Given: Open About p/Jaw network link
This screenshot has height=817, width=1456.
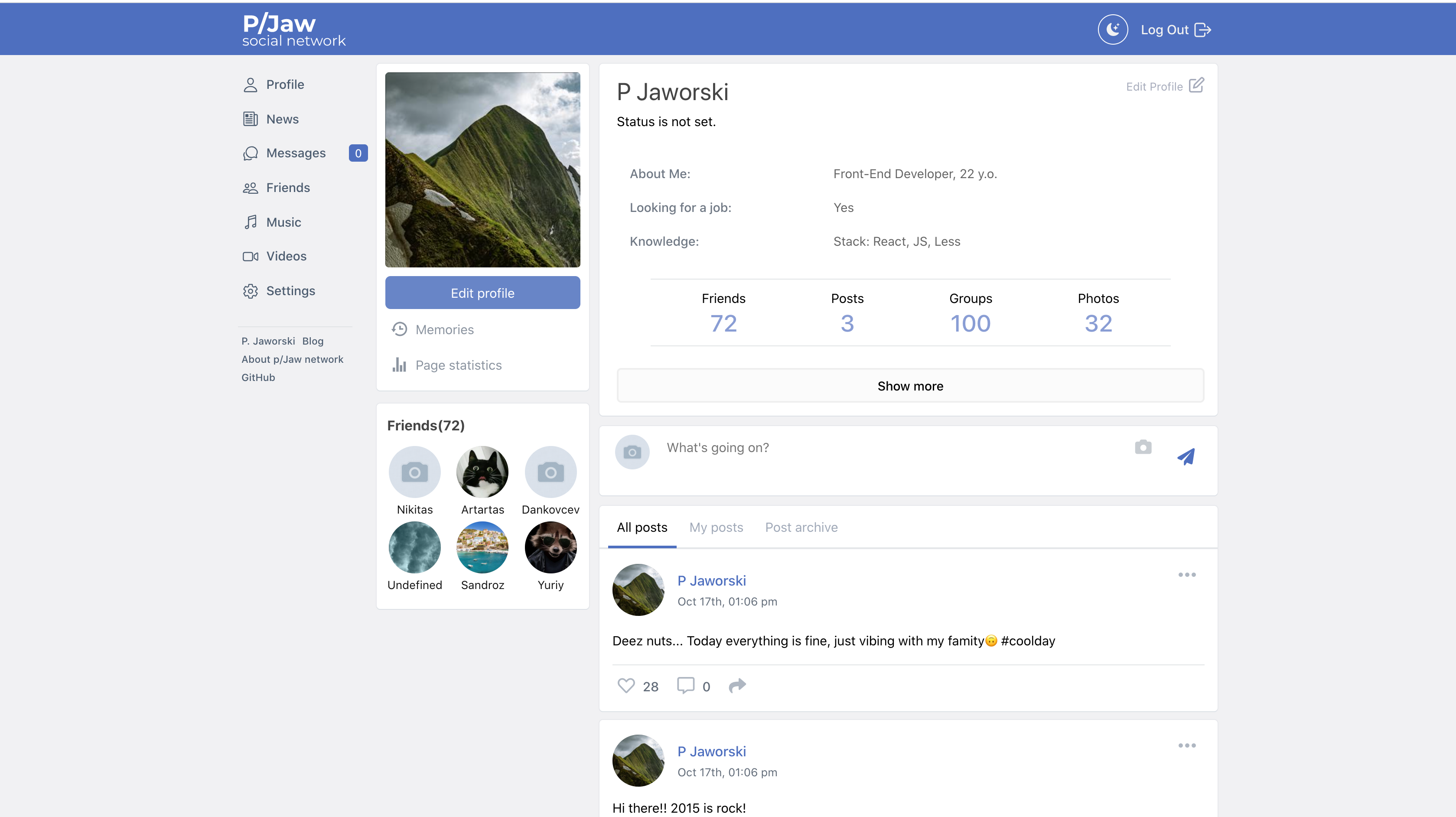Looking at the screenshot, I should pos(292,359).
